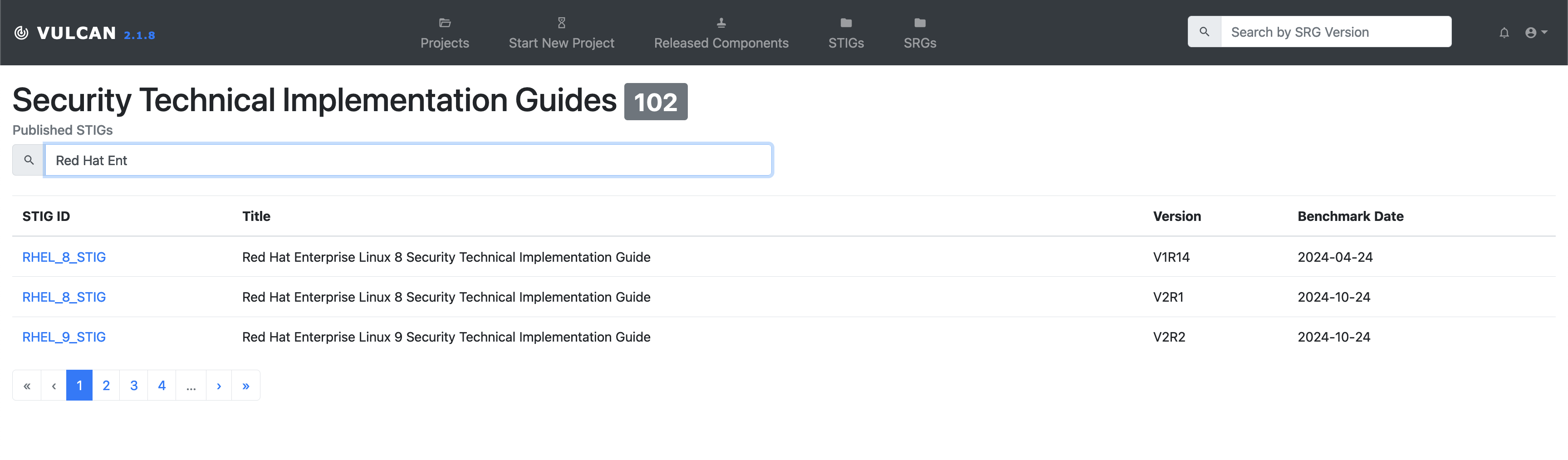Open RHEL_8_STIG version V1R14 link
The width and height of the screenshot is (1568, 460).
click(x=64, y=257)
